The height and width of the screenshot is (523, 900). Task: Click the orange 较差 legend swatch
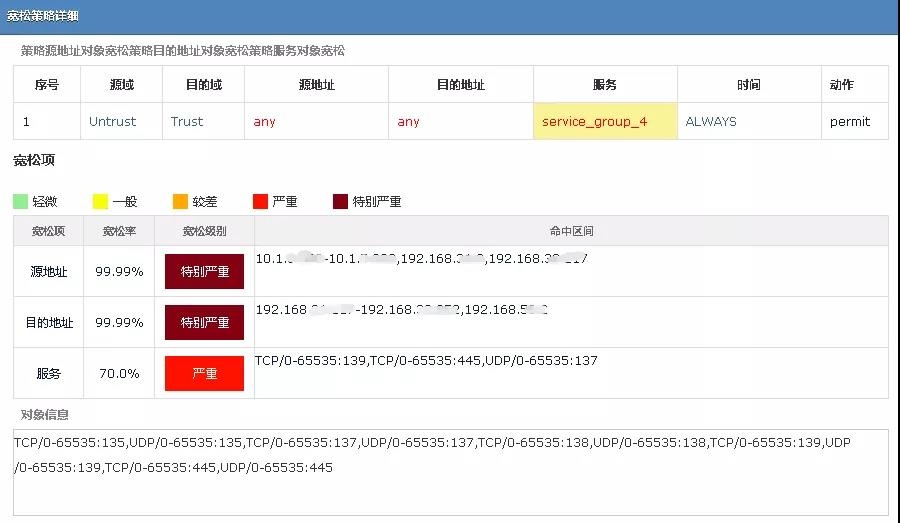[180, 202]
